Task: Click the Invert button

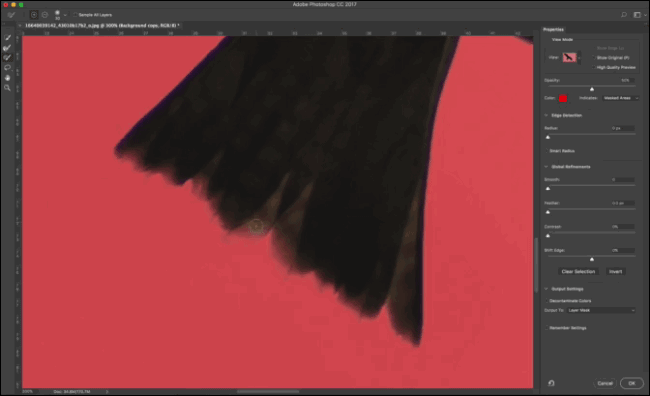Action: (616, 272)
